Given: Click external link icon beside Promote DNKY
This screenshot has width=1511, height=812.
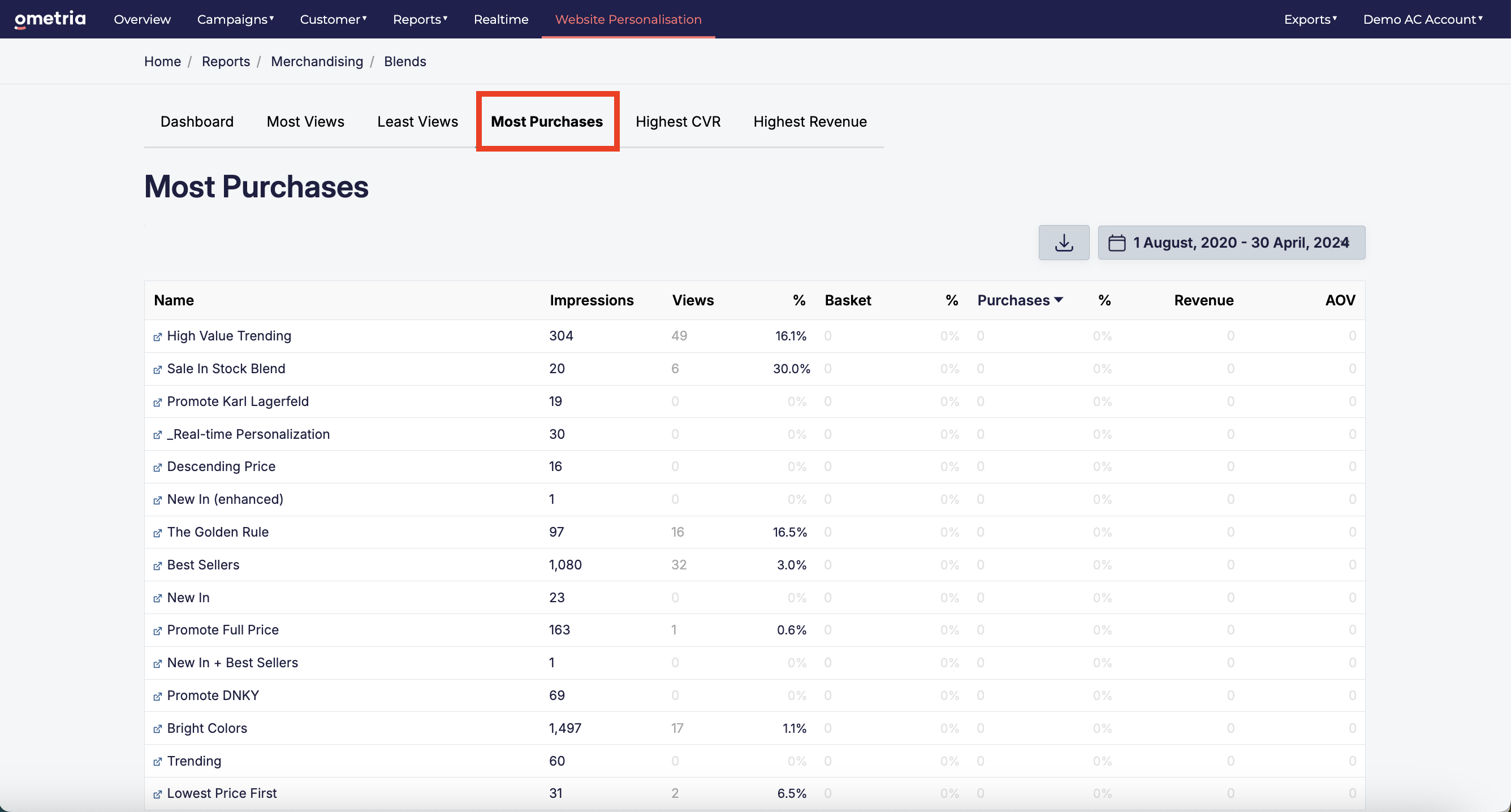Looking at the screenshot, I should point(157,697).
